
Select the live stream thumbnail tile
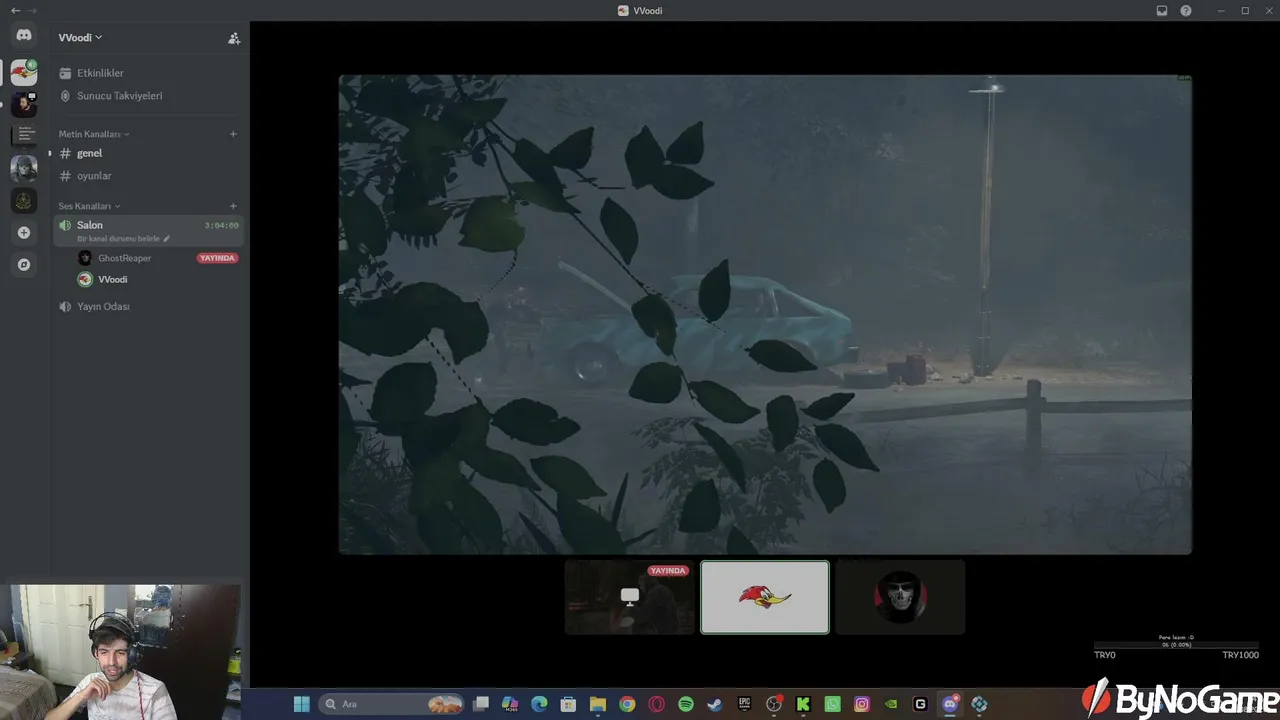(x=629, y=597)
